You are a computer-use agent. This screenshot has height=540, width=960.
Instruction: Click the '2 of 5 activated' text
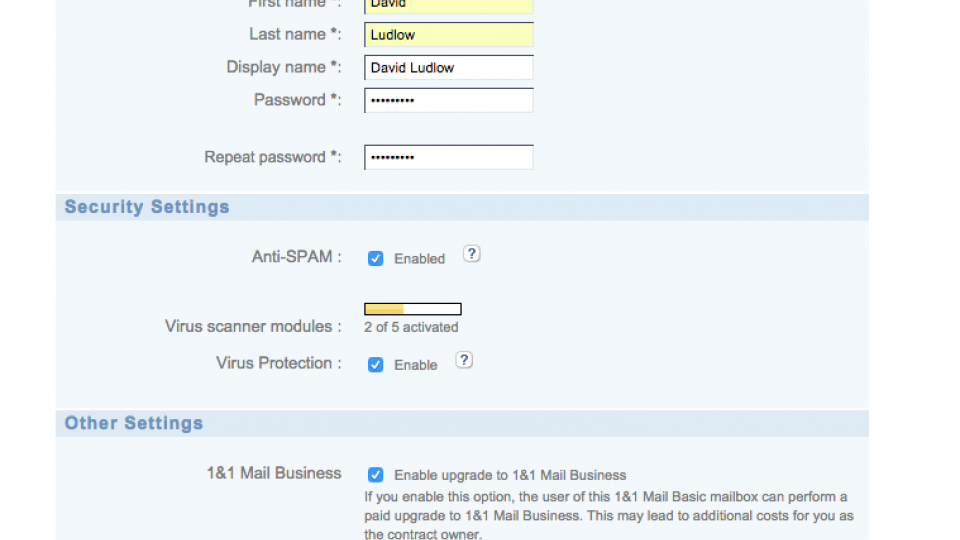click(x=411, y=327)
